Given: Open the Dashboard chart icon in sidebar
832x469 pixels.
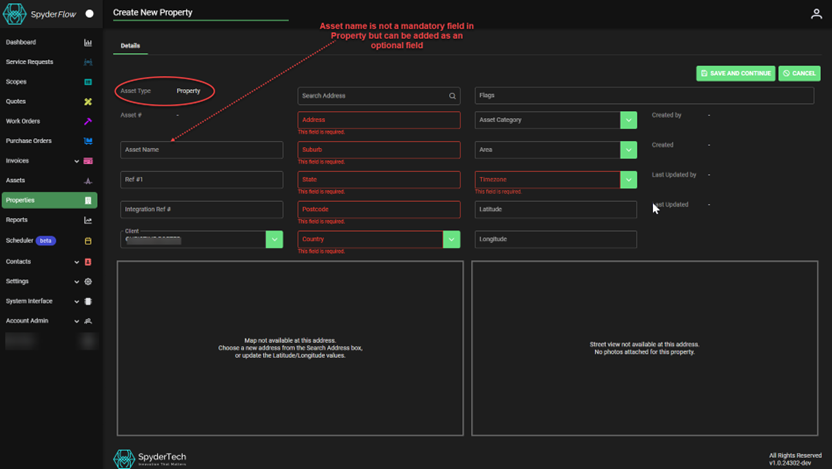Looking at the screenshot, I should (88, 43).
